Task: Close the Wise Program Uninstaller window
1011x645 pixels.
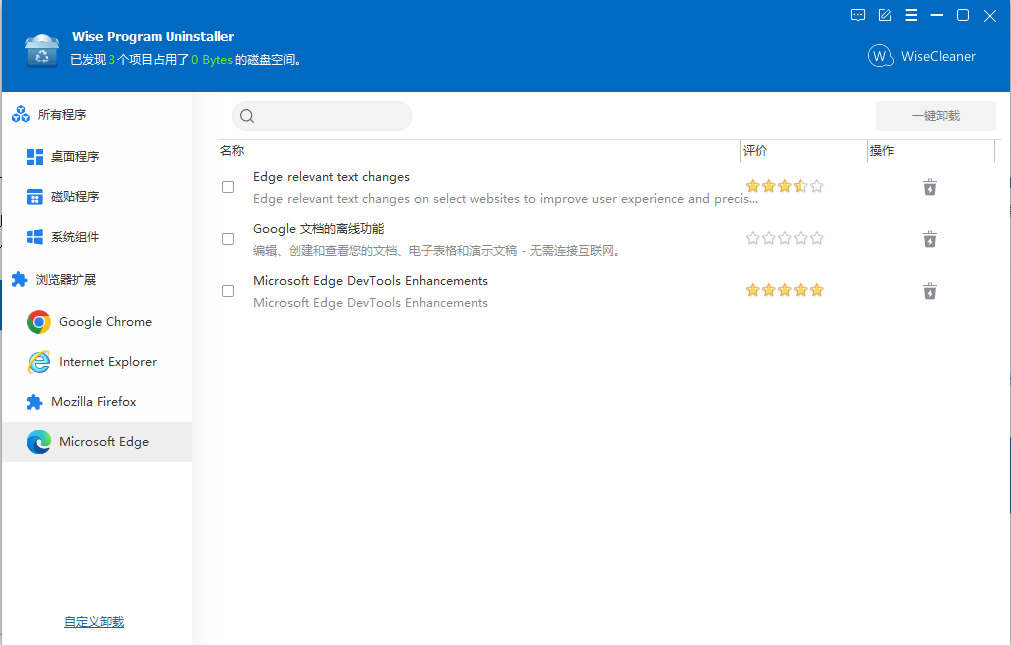Action: (990, 15)
